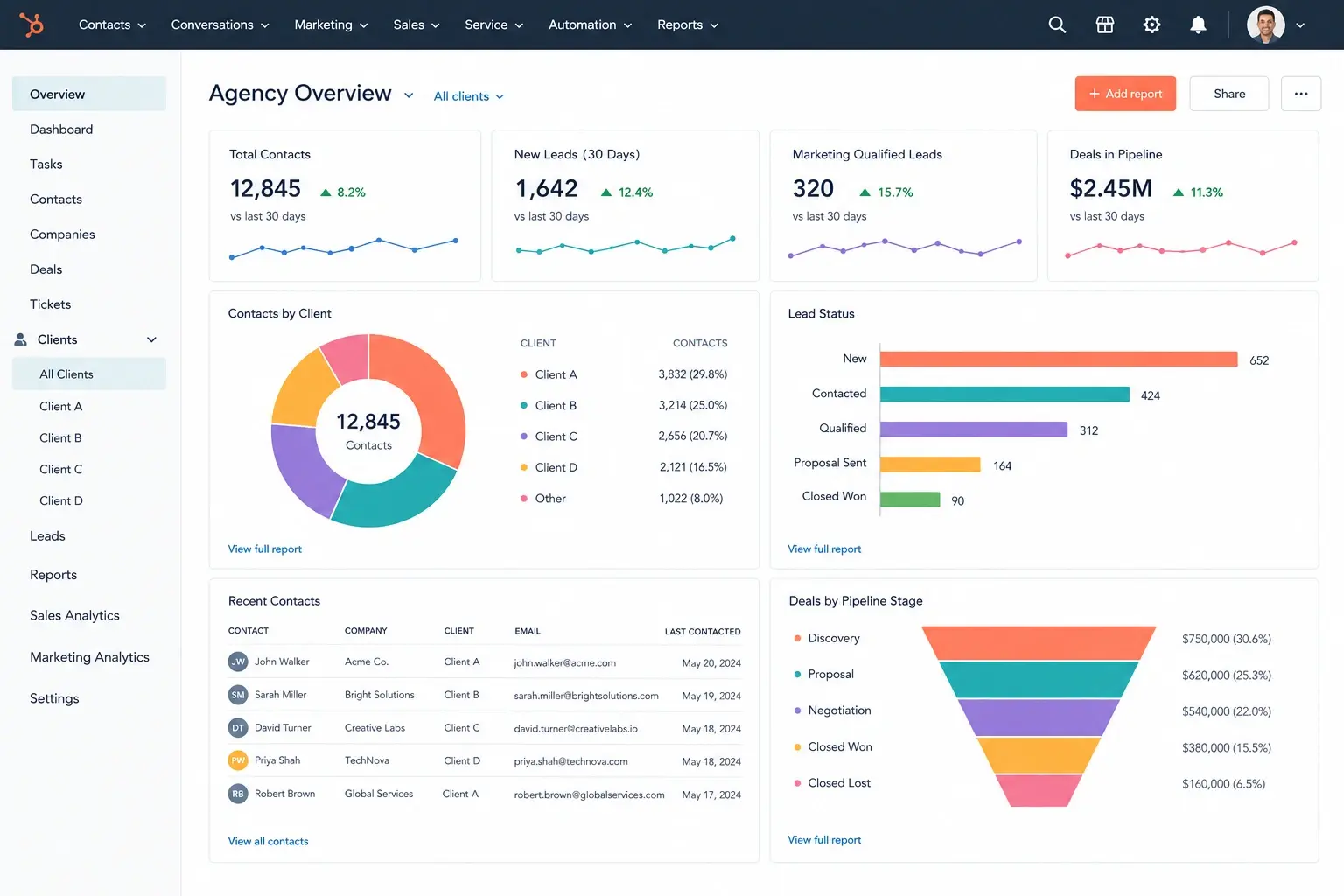Open Leads in the sidebar
The image size is (1344, 896).
[47, 536]
